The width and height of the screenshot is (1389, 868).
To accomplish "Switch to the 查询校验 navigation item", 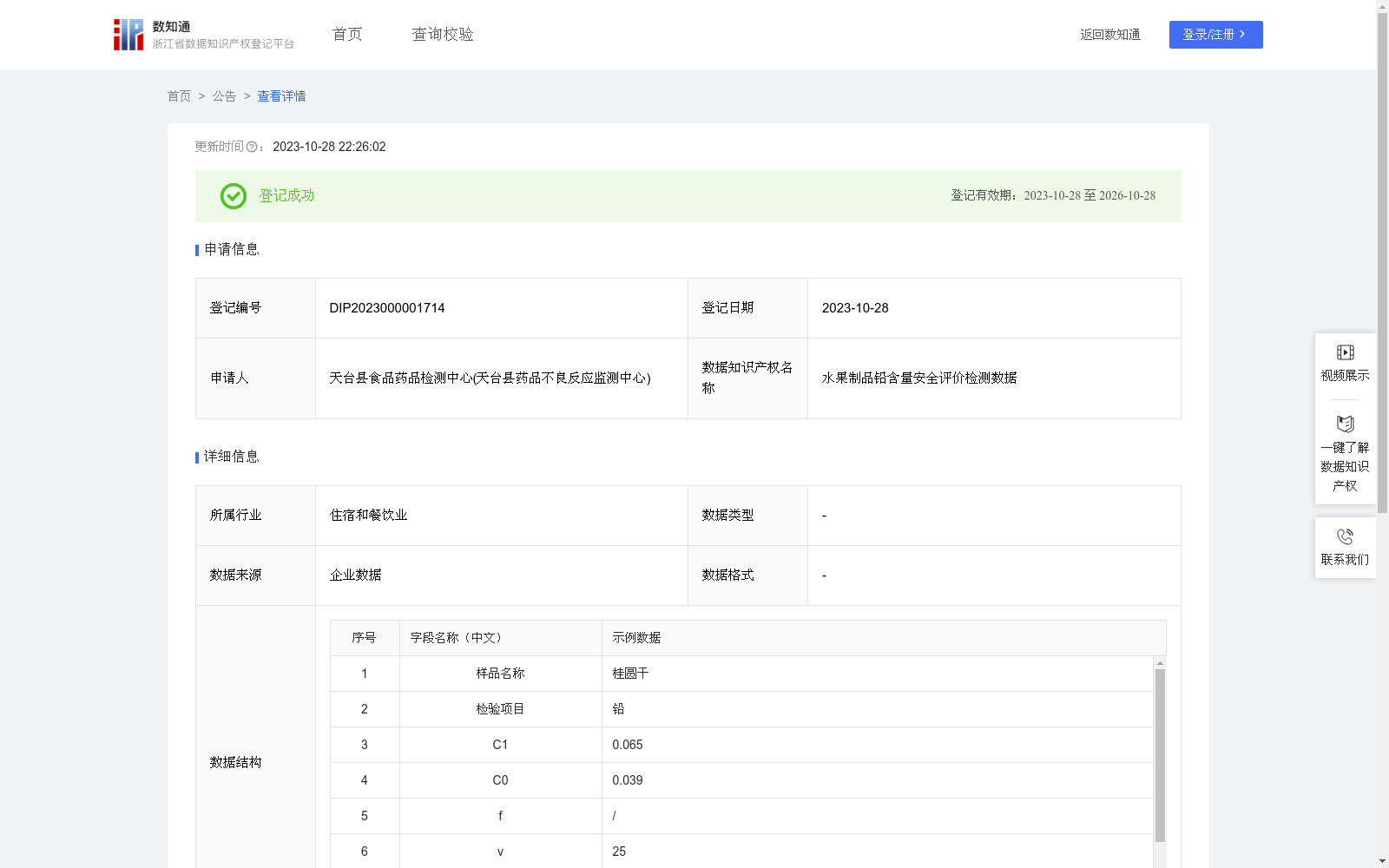I will 443,34.
